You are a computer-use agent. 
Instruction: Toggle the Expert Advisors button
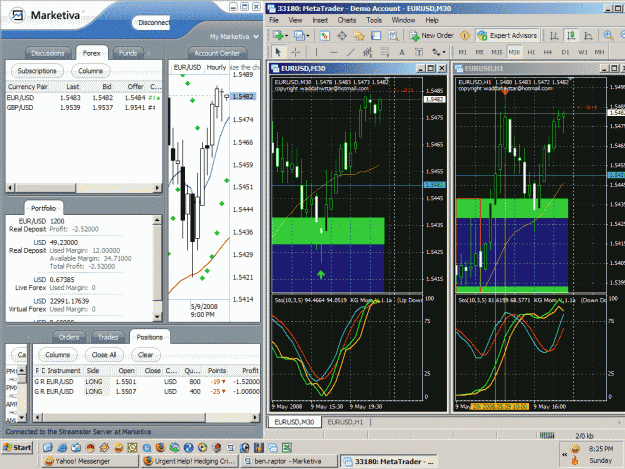click(x=508, y=35)
